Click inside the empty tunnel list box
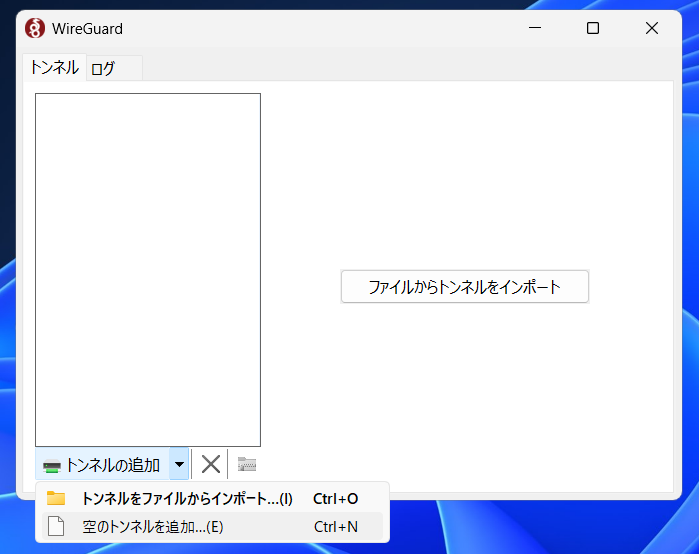699x554 pixels. click(x=148, y=270)
